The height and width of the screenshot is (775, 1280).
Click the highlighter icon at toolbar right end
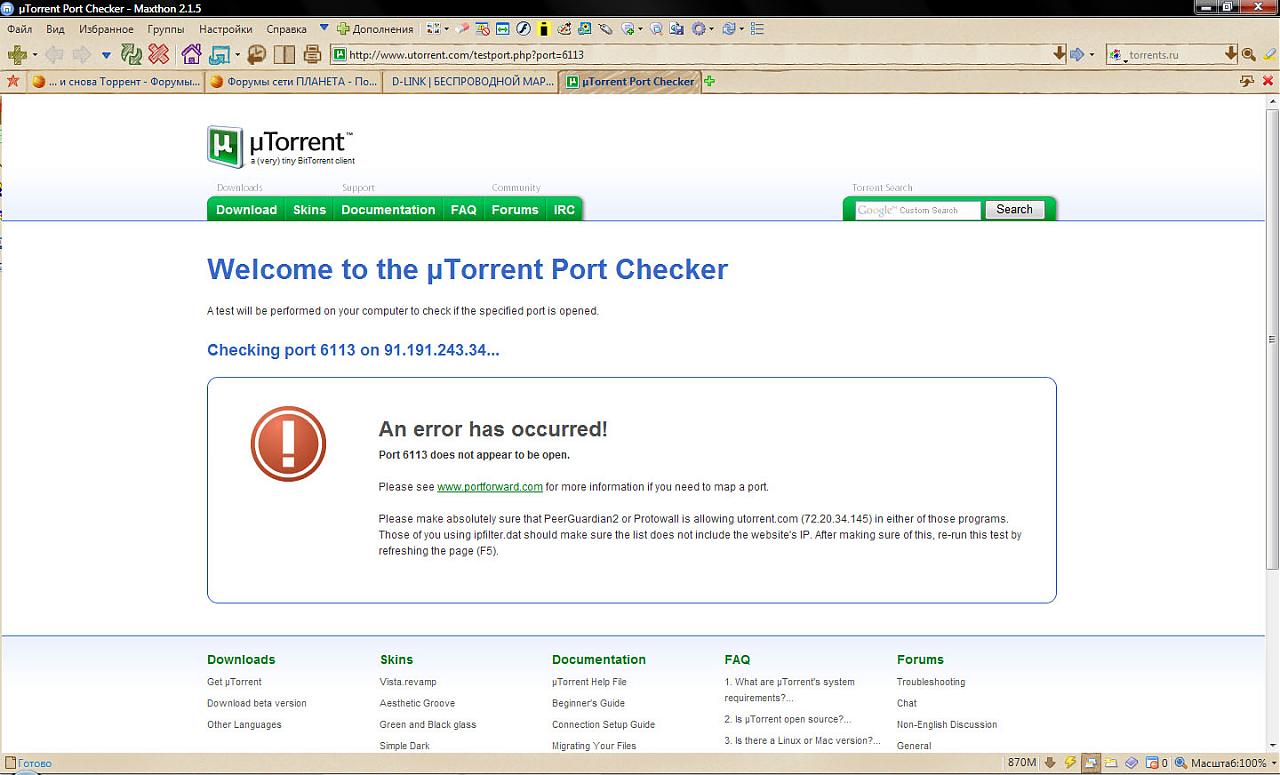pyautogui.click(x=1271, y=54)
